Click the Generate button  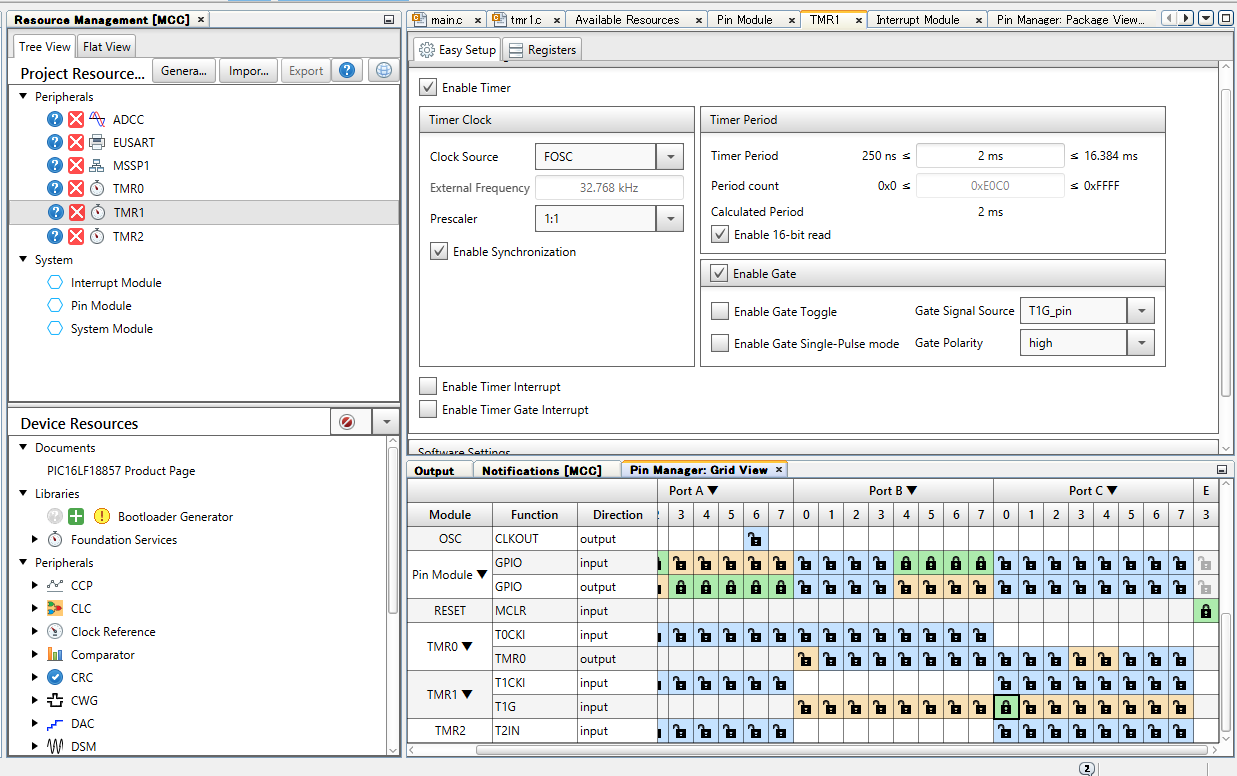pos(183,70)
